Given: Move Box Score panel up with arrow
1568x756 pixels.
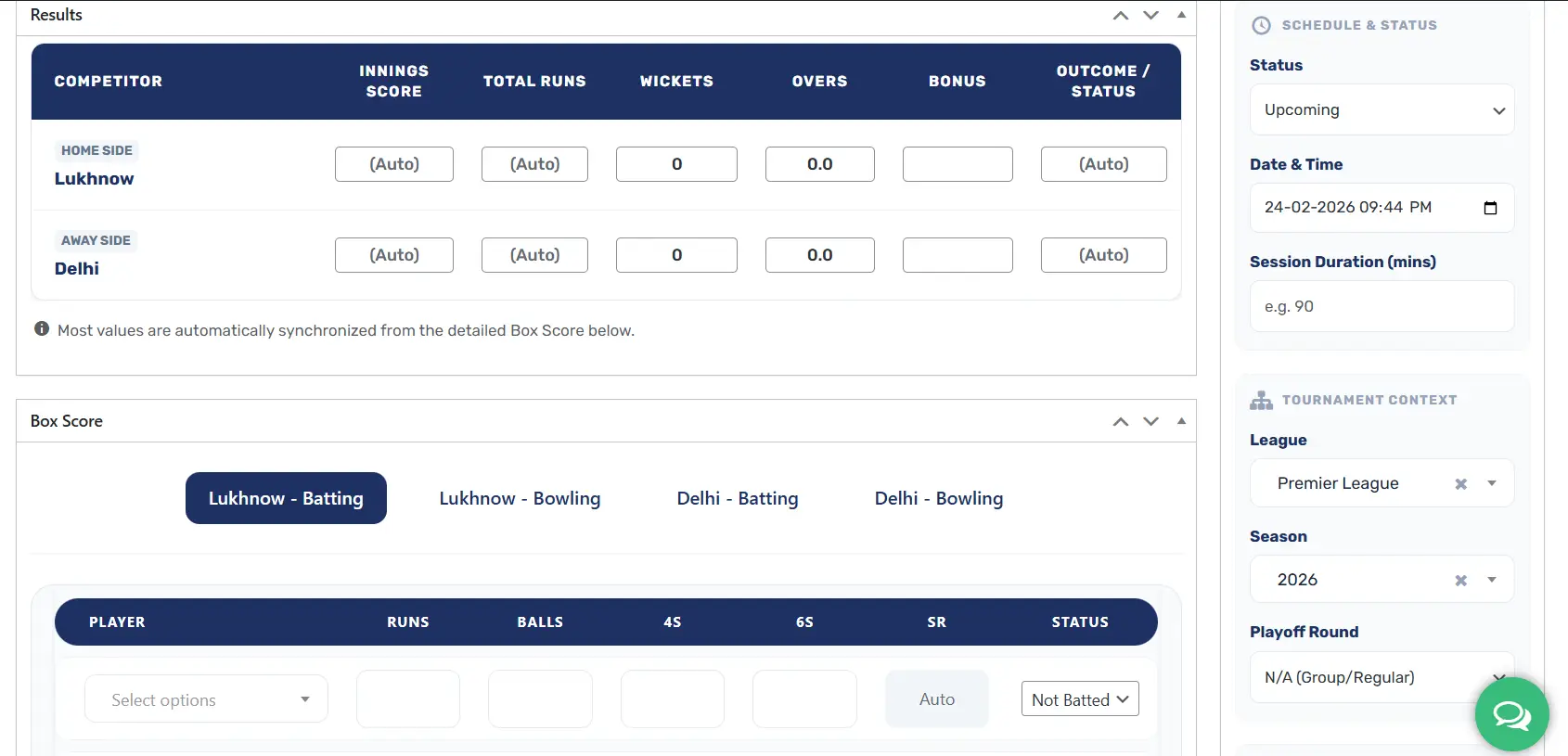Looking at the screenshot, I should [x=1121, y=422].
